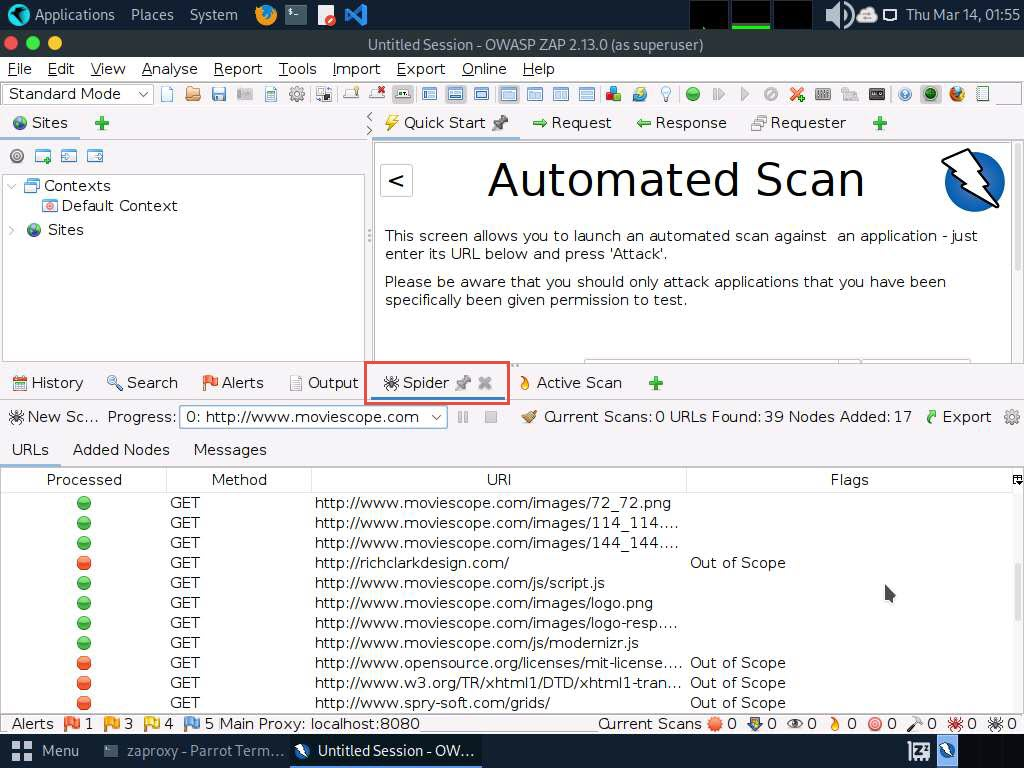Stop the spider scan
This screenshot has height=768, width=1024.
490,417
